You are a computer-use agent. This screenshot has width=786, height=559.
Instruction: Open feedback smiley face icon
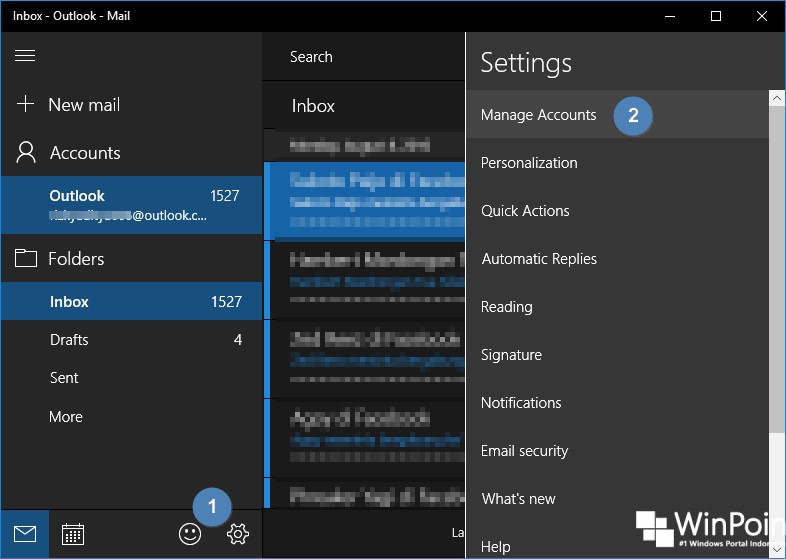point(190,534)
